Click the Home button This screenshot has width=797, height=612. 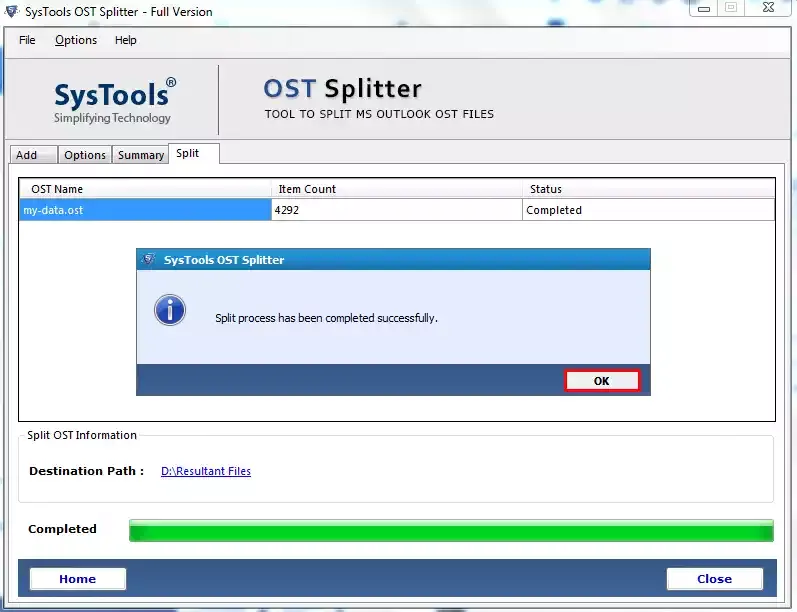point(78,578)
